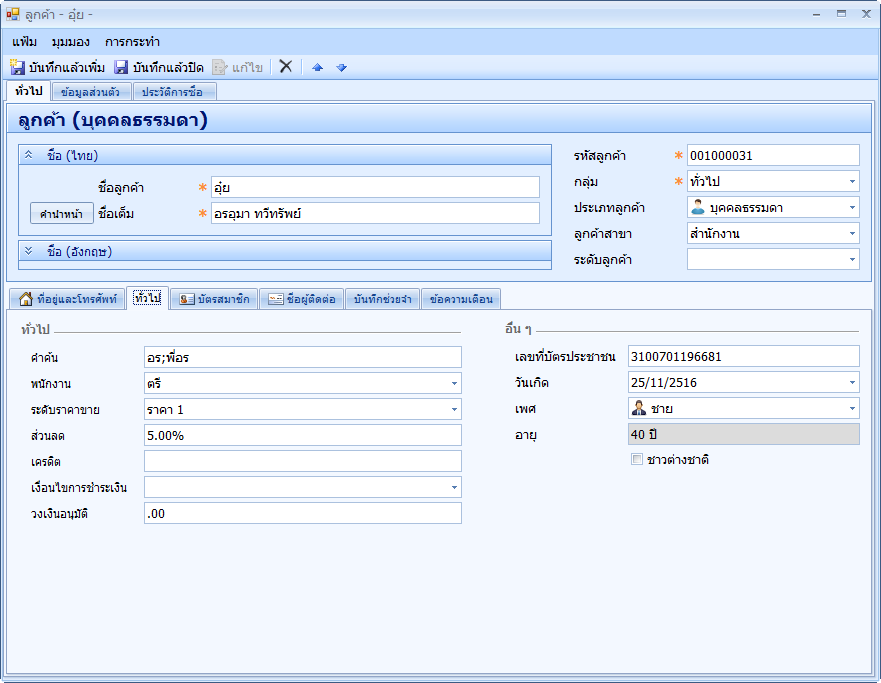881x683 pixels.
Task: Click the X delete icon in toolbar
Action: pos(285,66)
